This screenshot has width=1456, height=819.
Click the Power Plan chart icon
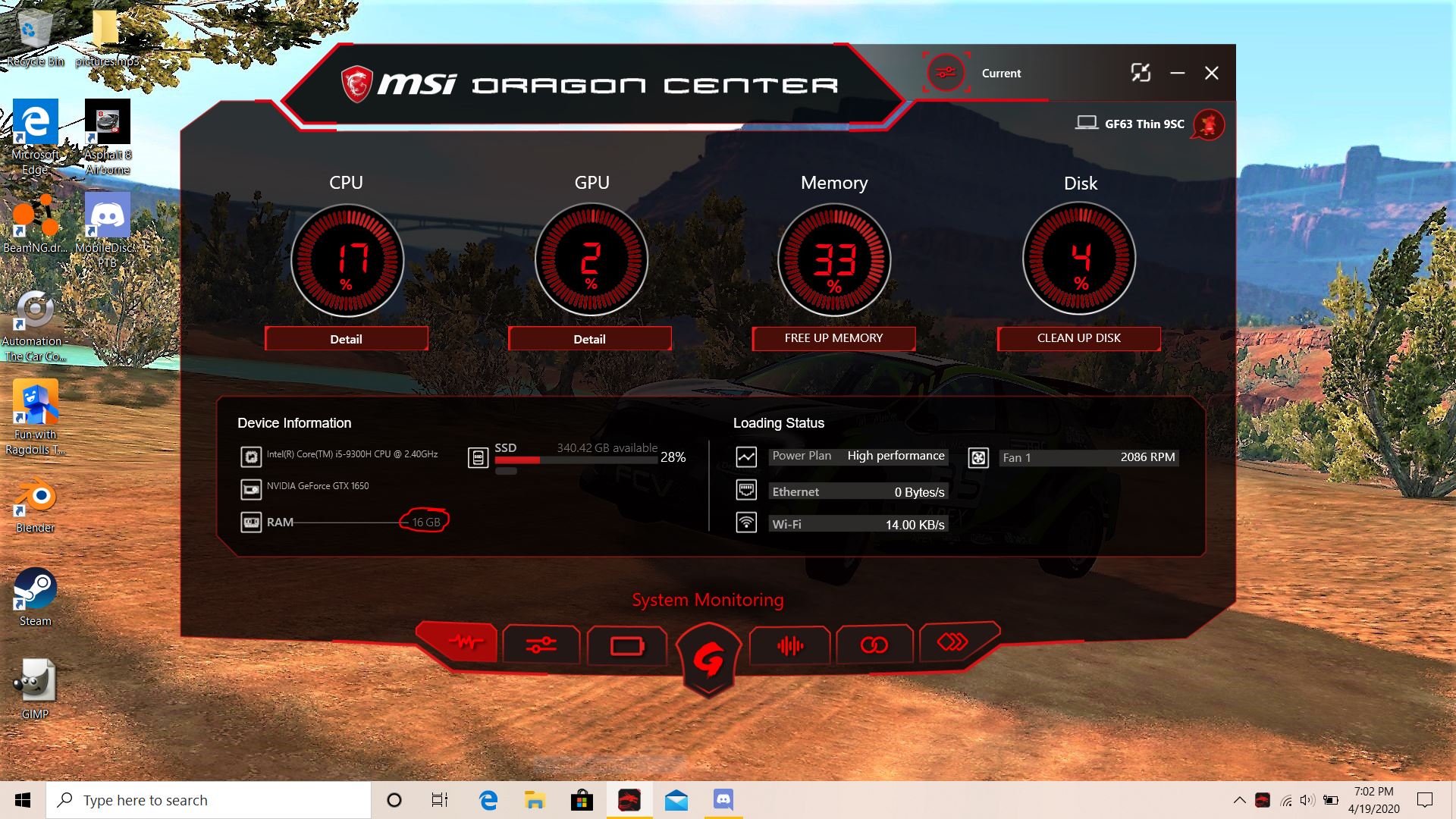[746, 457]
